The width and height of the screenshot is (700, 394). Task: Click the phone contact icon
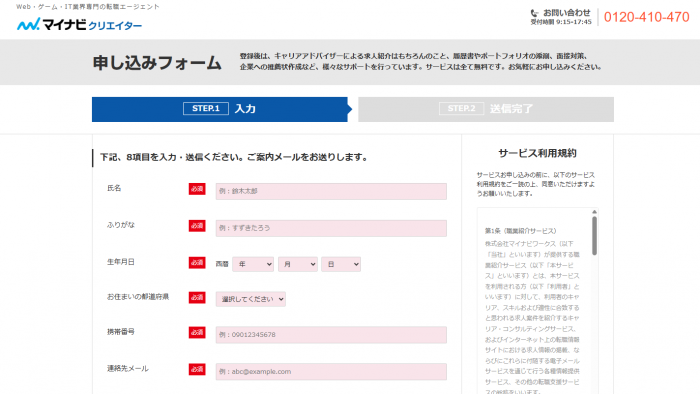(x=534, y=13)
